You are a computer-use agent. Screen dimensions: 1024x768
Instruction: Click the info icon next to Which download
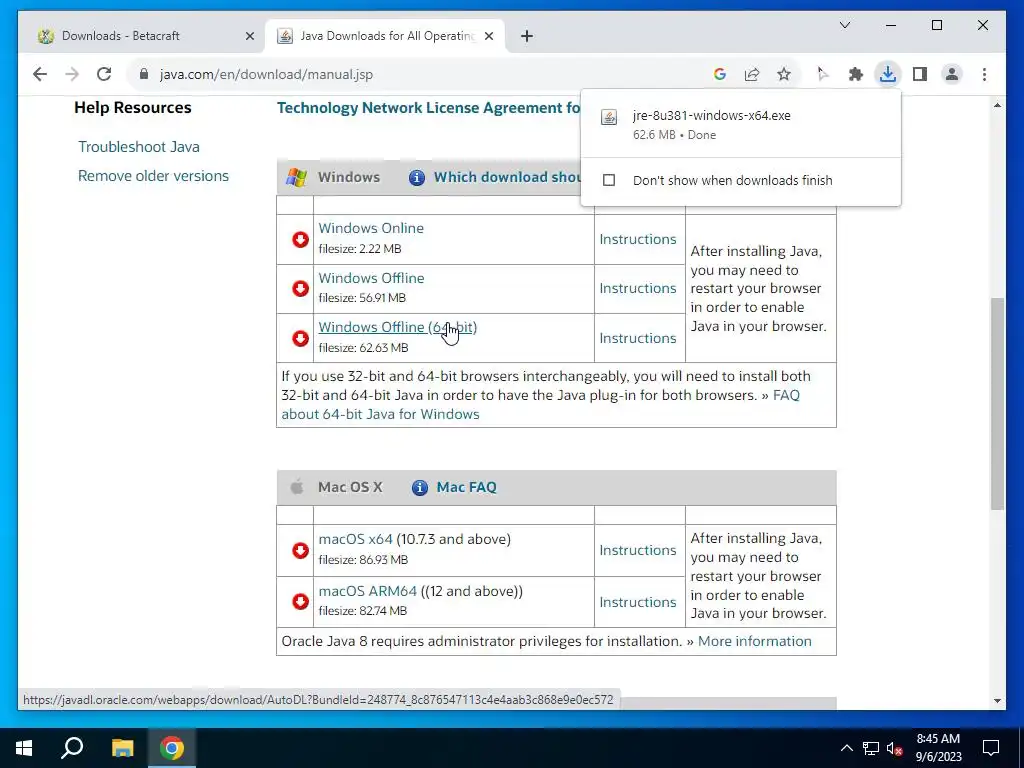[417, 177]
